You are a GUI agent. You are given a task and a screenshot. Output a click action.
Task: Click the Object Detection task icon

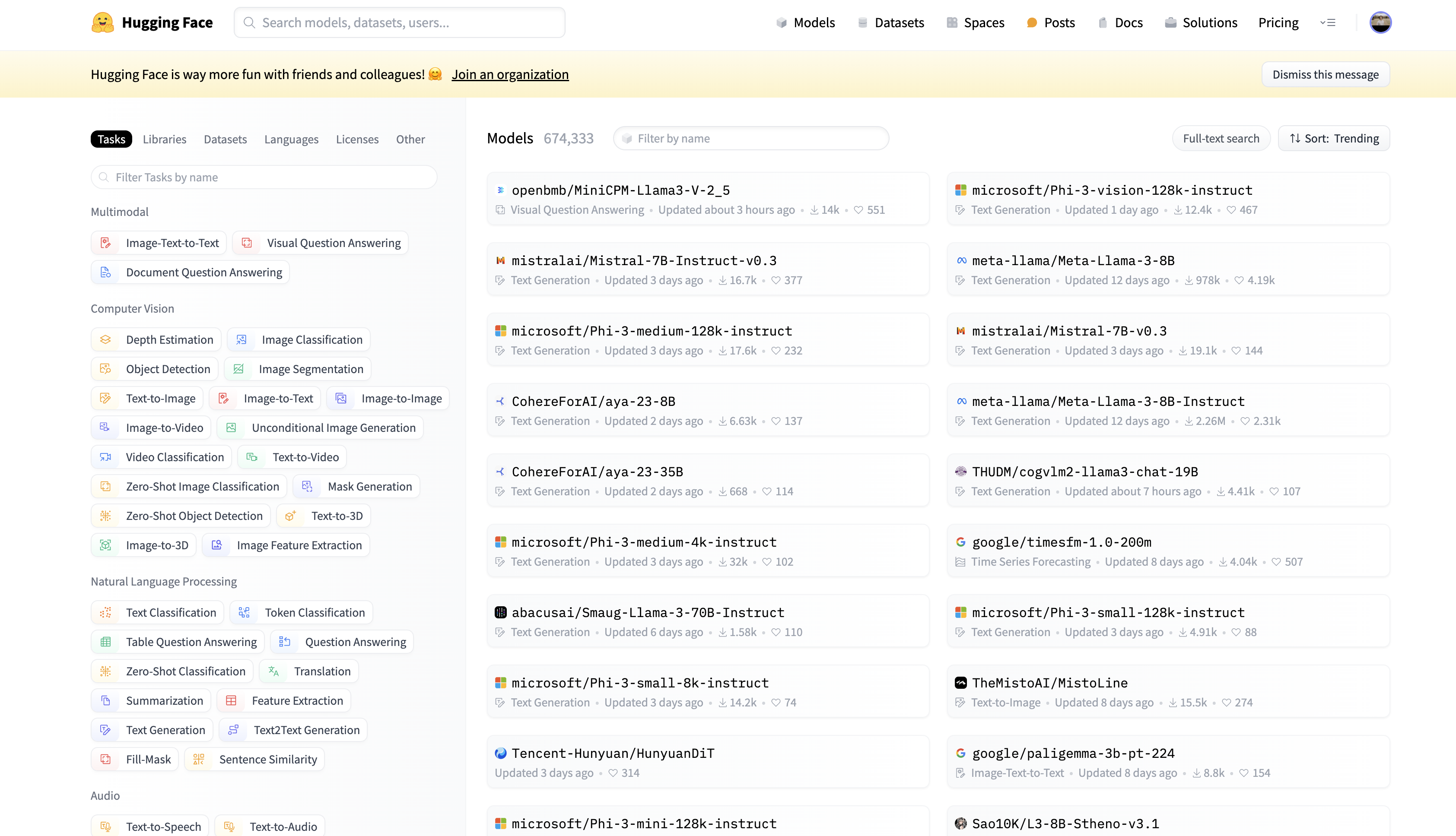(106, 369)
